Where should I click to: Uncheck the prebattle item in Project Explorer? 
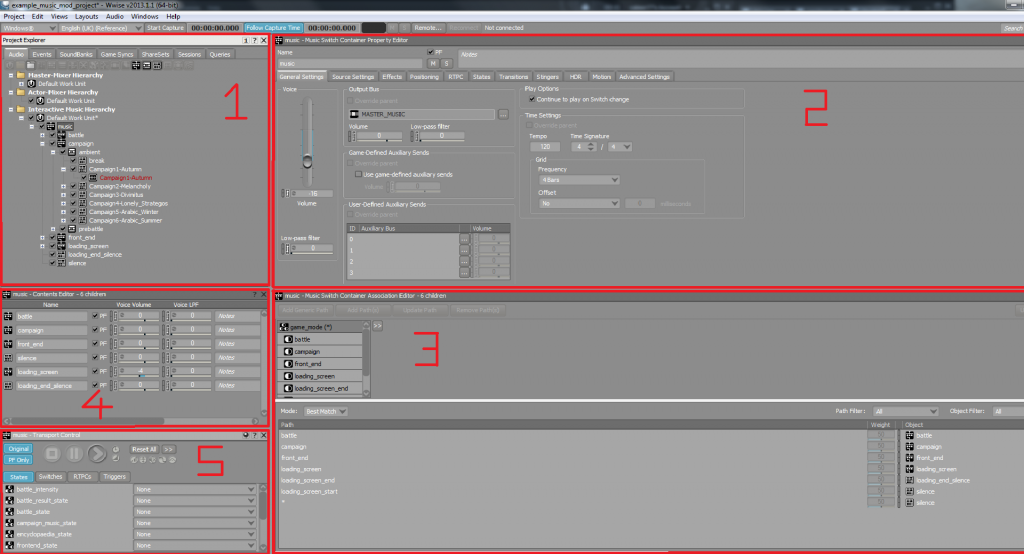[62, 228]
